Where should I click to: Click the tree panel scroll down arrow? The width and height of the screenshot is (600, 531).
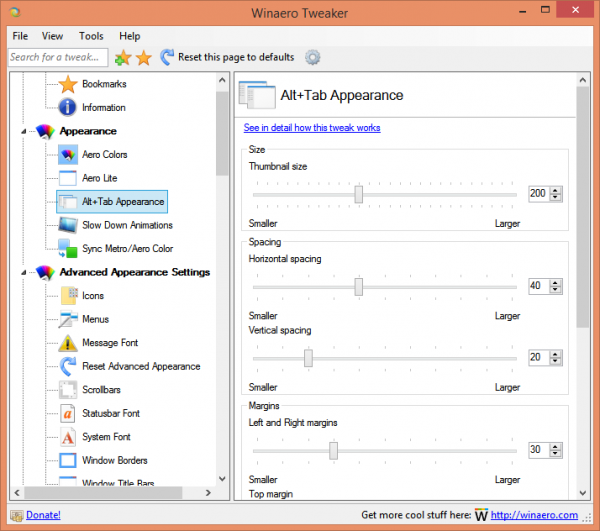tap(222, 479)
